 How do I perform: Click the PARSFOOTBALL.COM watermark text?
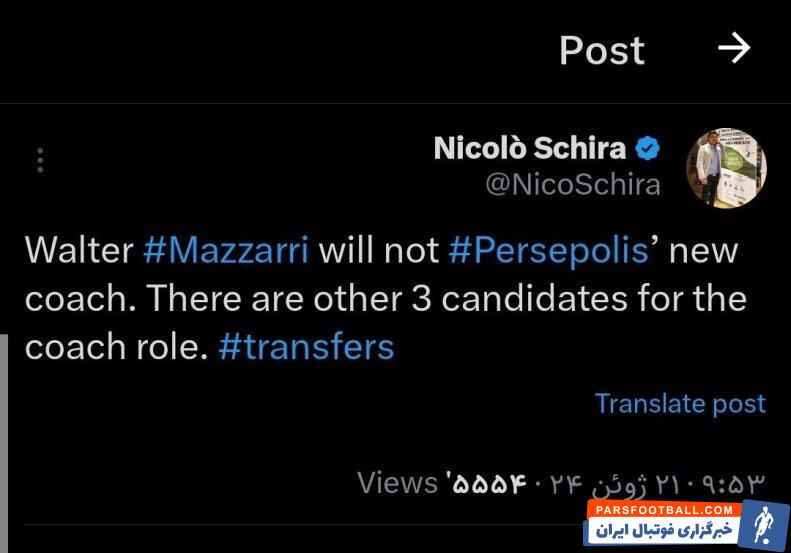(664, 510)
